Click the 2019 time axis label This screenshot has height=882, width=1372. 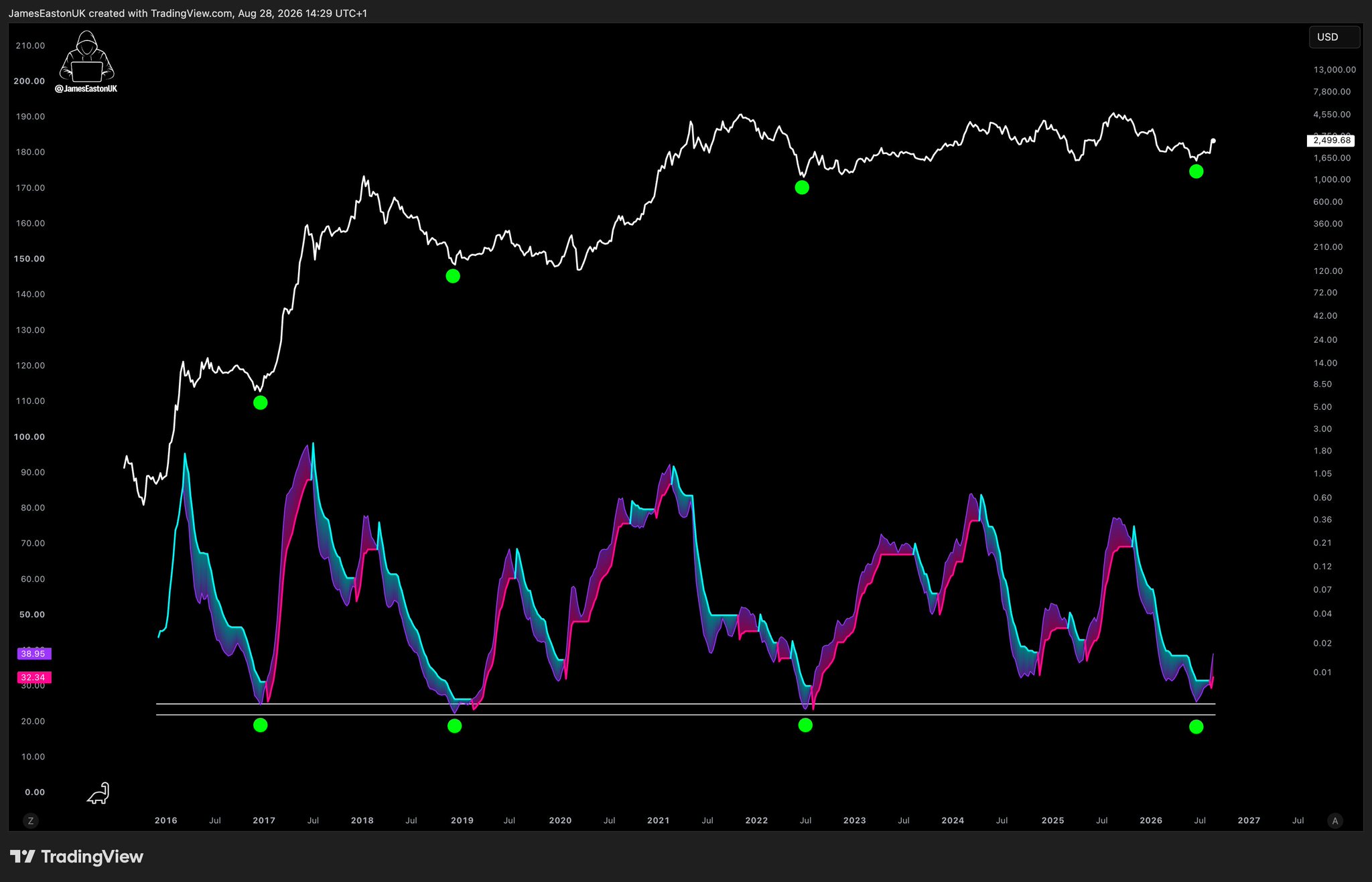coord(462,820)
